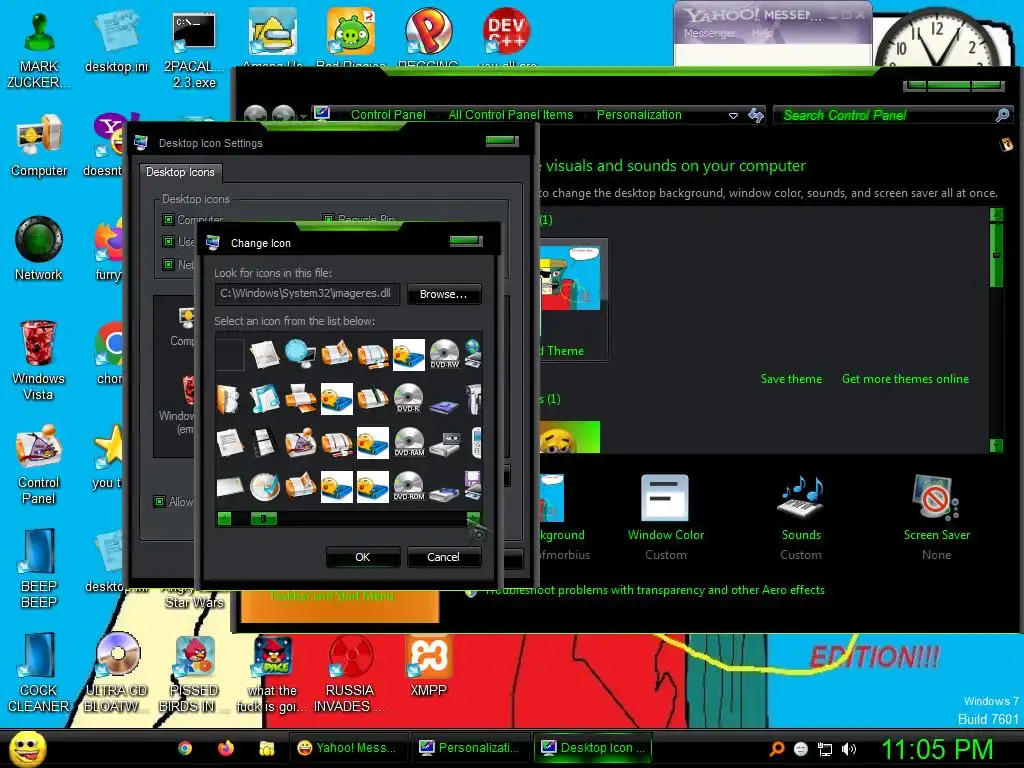Click icon list horizontal scrollbar thumb
1024x768 pixels.
tap(264, 519)
